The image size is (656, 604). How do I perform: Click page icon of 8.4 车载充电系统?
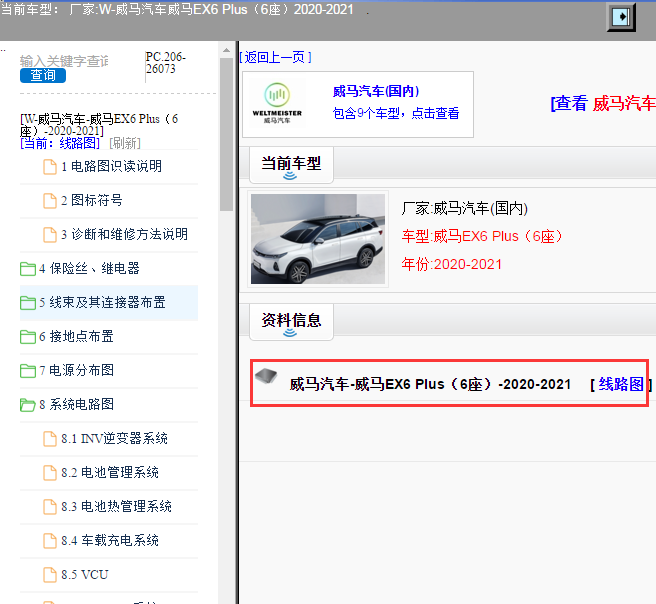pyautogui.click(x=50, y=541)
